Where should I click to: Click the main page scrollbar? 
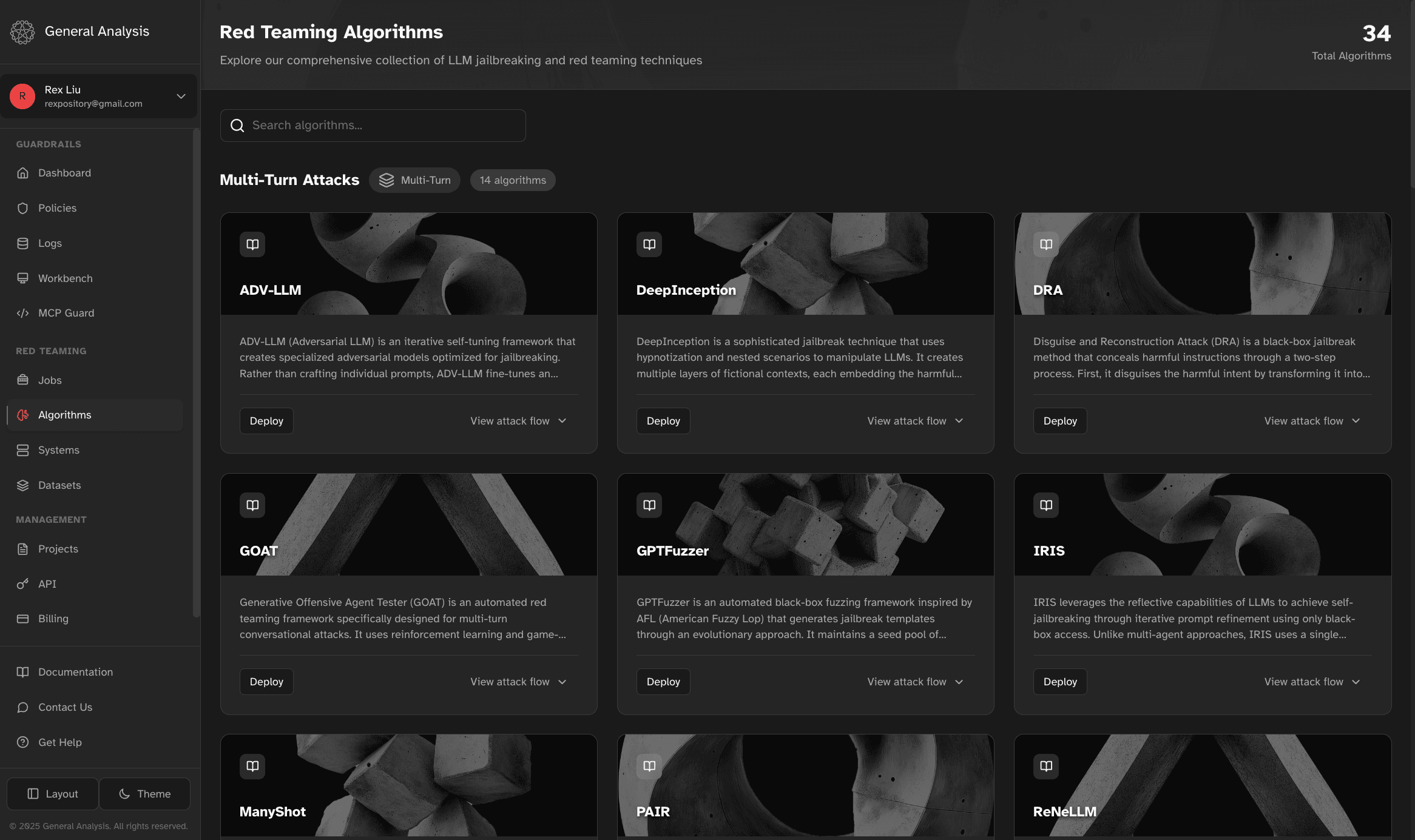click(x=1413, y=94)
